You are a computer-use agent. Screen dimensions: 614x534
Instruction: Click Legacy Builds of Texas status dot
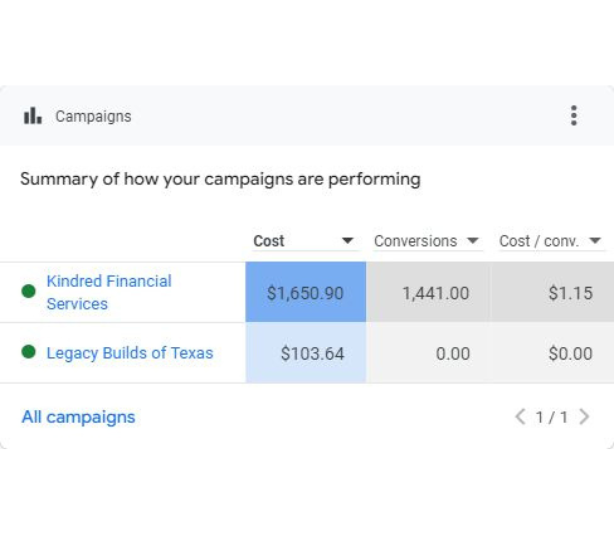coord(28,352)
